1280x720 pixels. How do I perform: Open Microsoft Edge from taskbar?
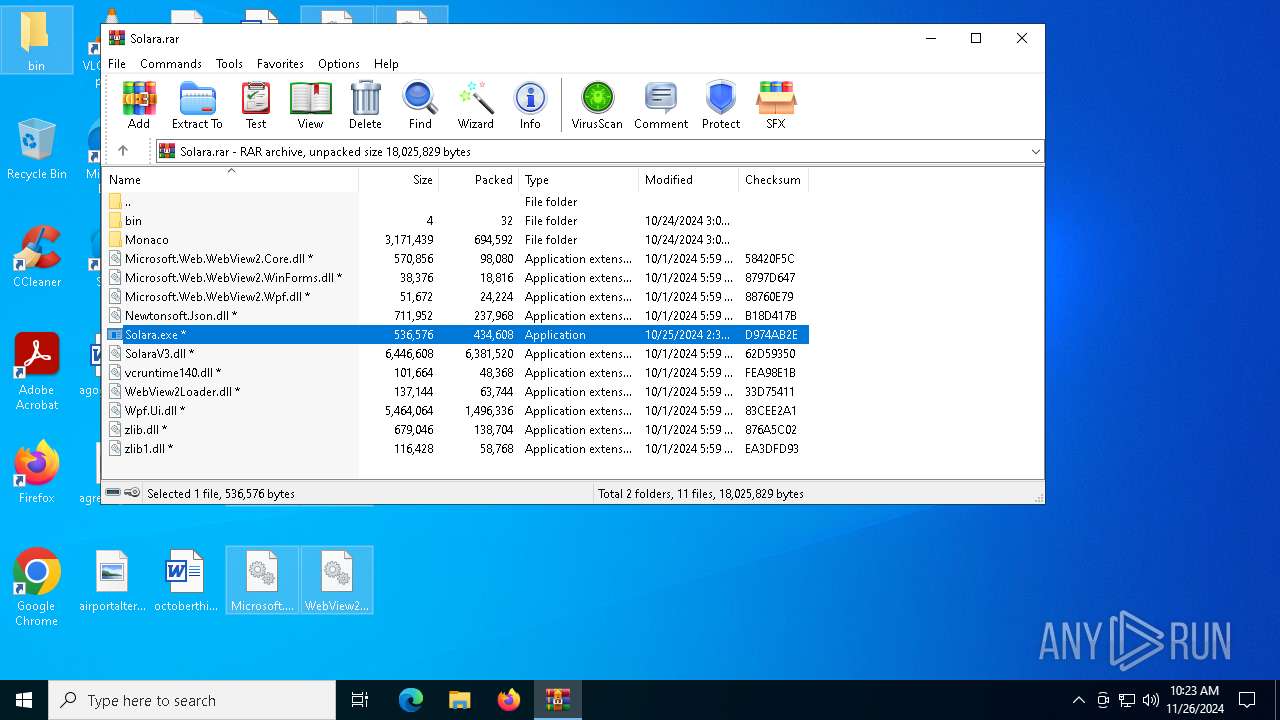(411, 700)
